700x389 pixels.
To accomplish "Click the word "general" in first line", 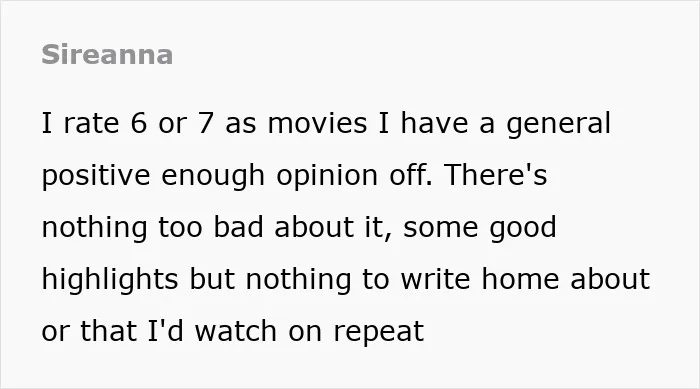I will (558, 125).
